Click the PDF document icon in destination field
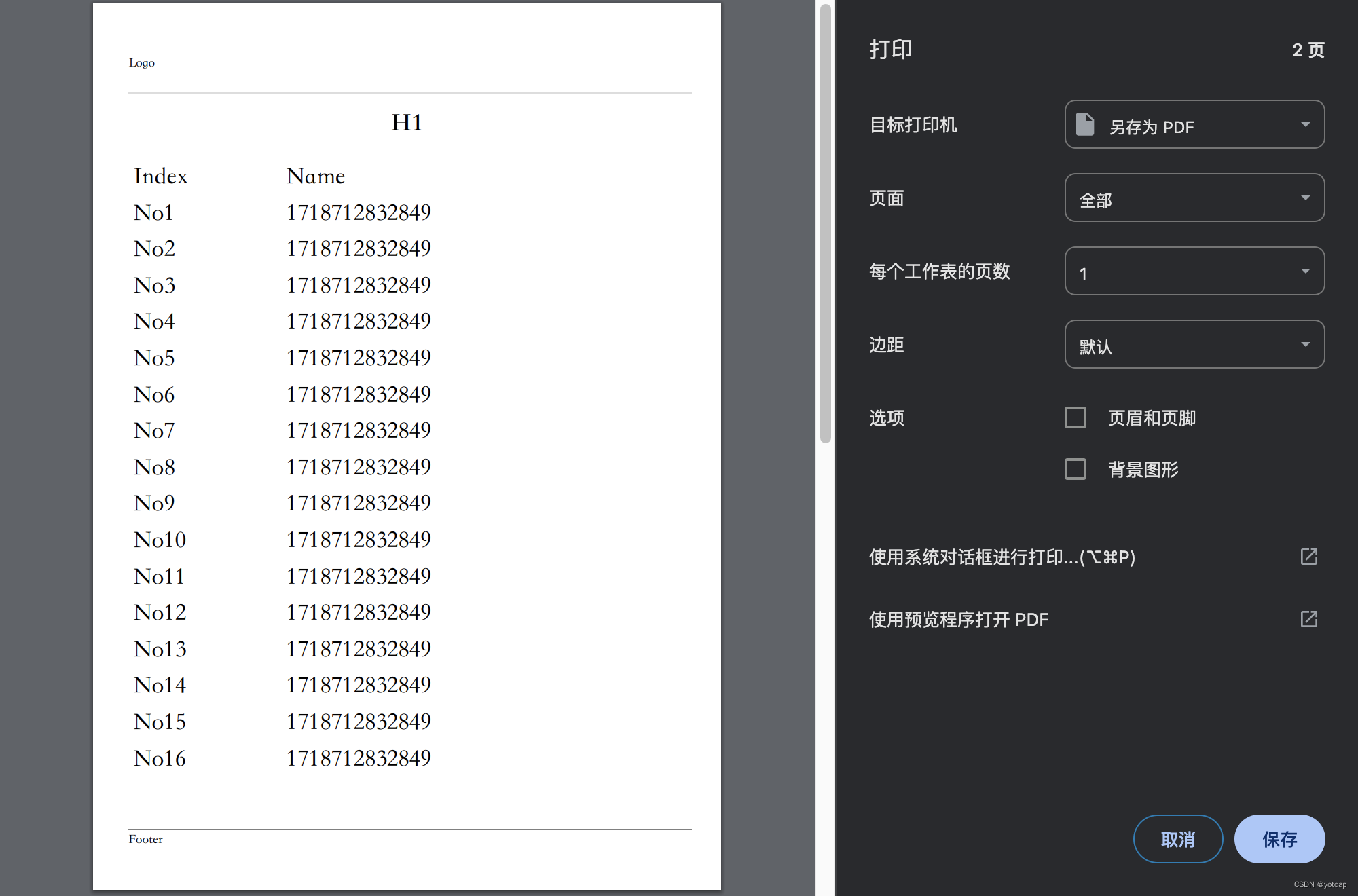1358x896 pixels. point(1085,124)
